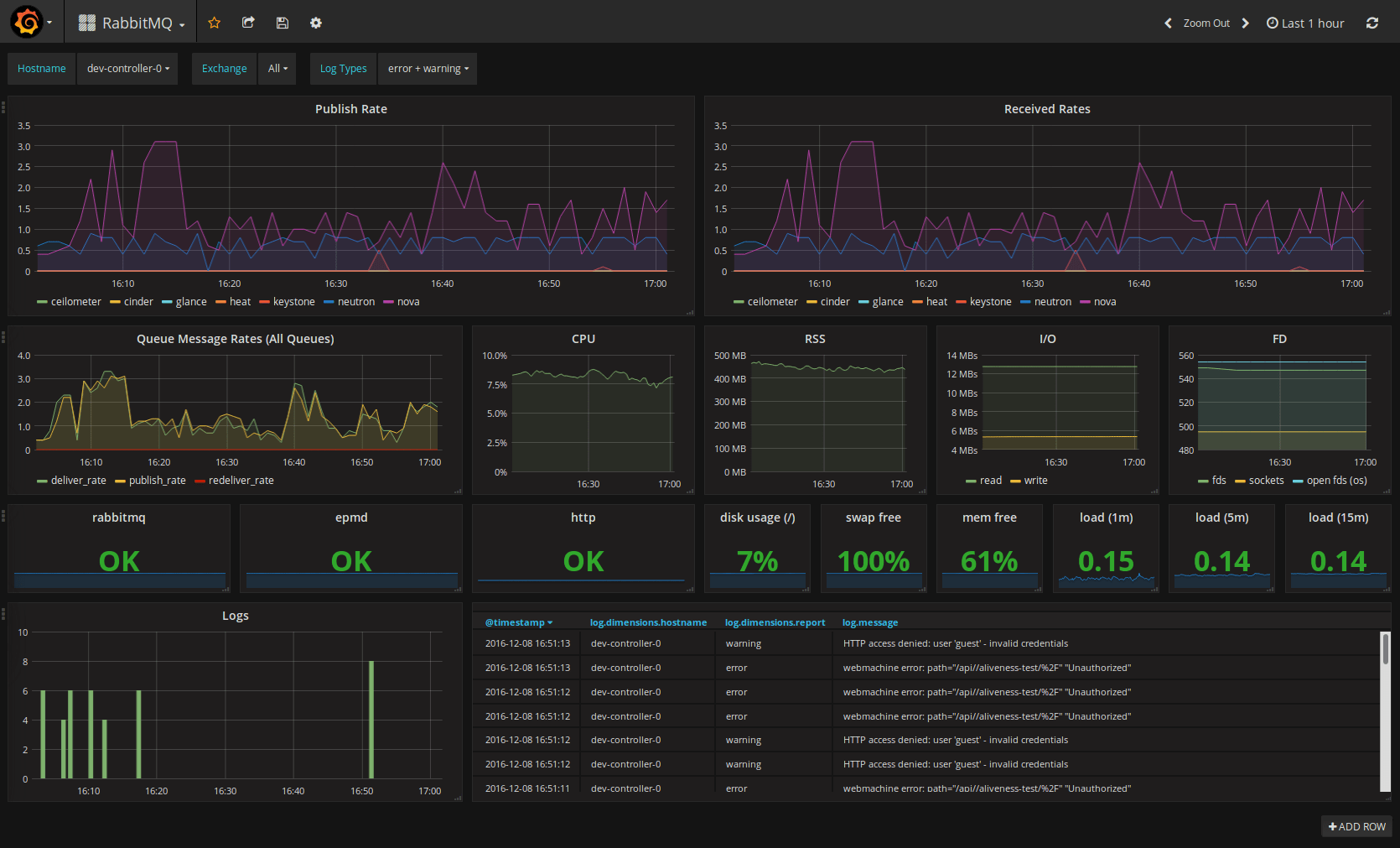Click the load (15m) panel title
Viewport: 1400px width, 848px height.
pyautogui.click(x=1338, y=518)
